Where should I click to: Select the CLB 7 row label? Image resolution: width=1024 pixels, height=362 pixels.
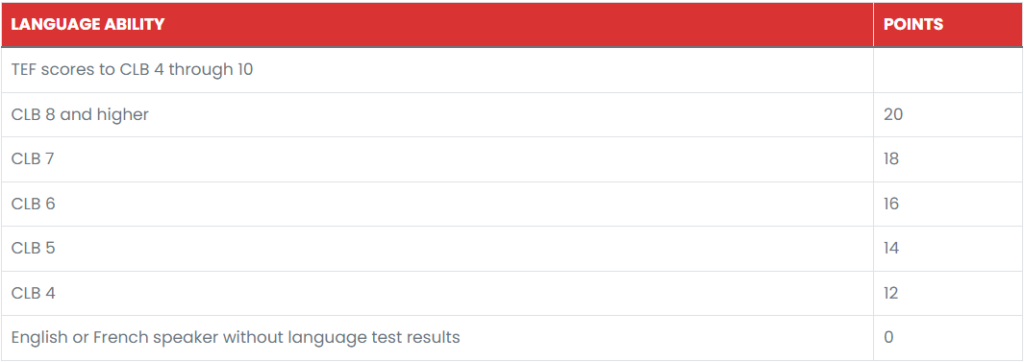coord(32,159)
